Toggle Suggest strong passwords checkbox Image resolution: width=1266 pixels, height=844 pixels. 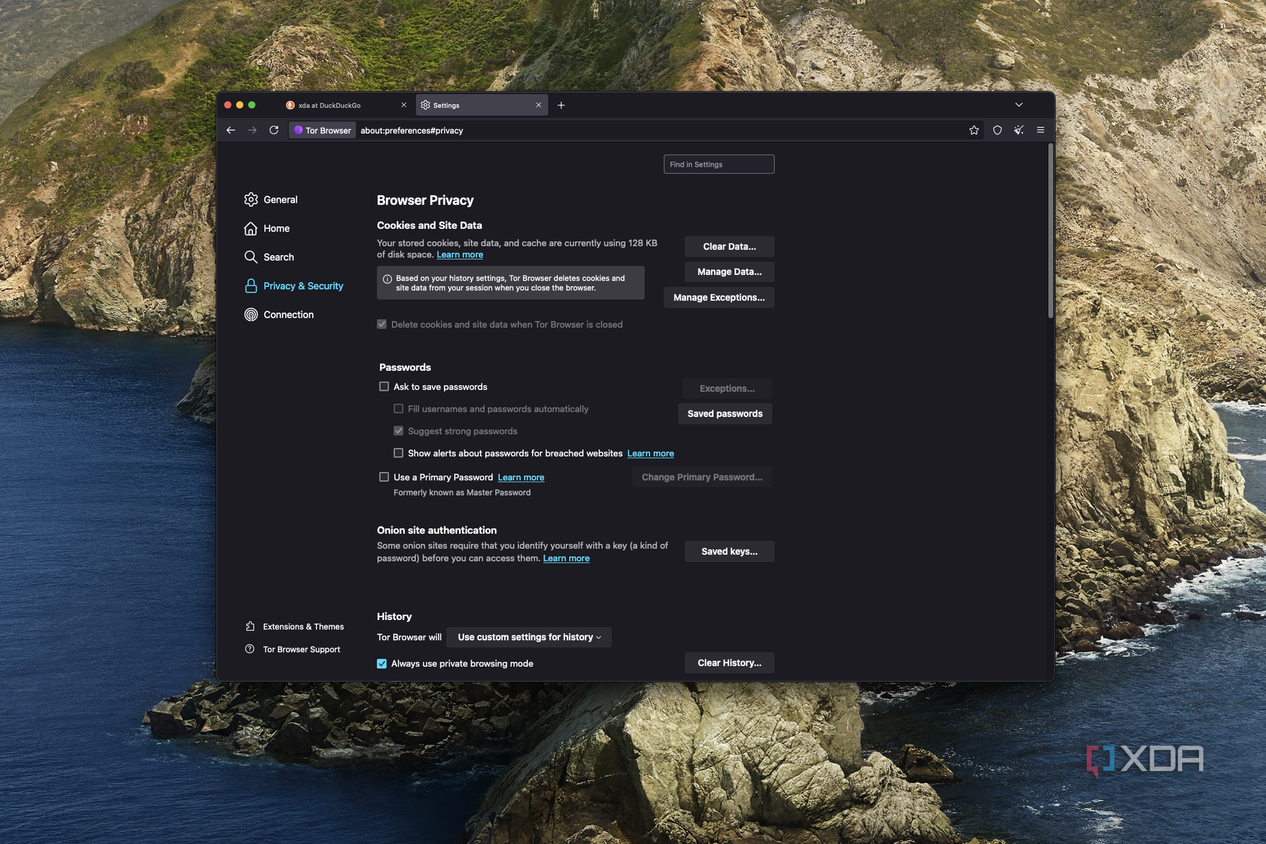coord(398,431)
